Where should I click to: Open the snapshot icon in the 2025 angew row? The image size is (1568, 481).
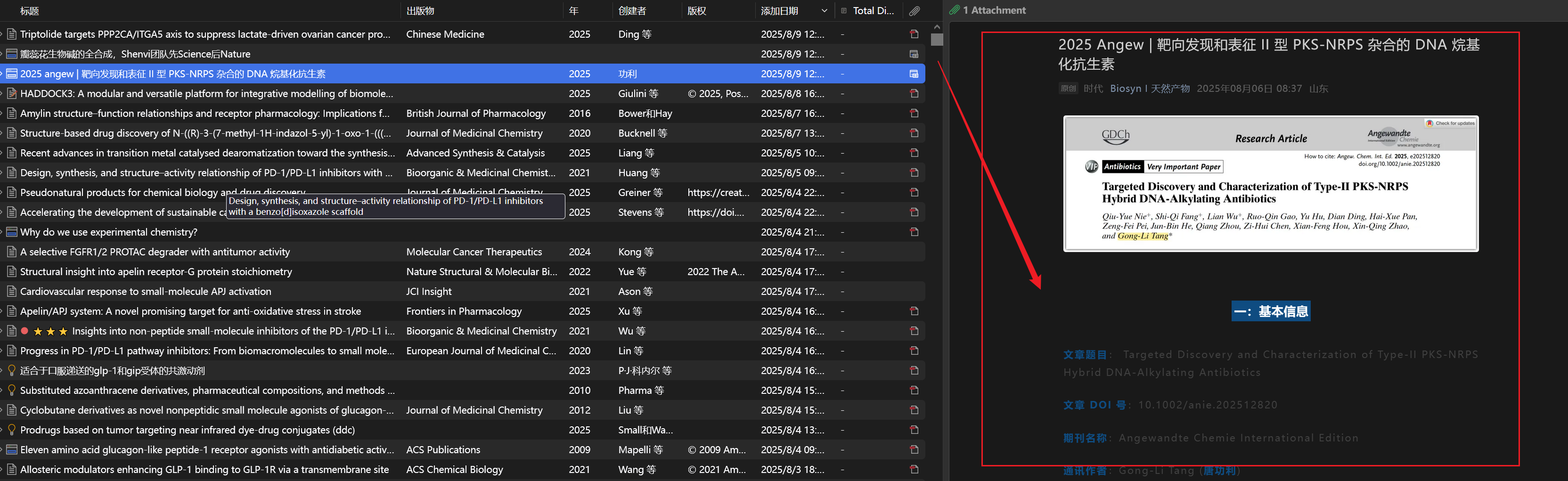click(x=914, y=73)
